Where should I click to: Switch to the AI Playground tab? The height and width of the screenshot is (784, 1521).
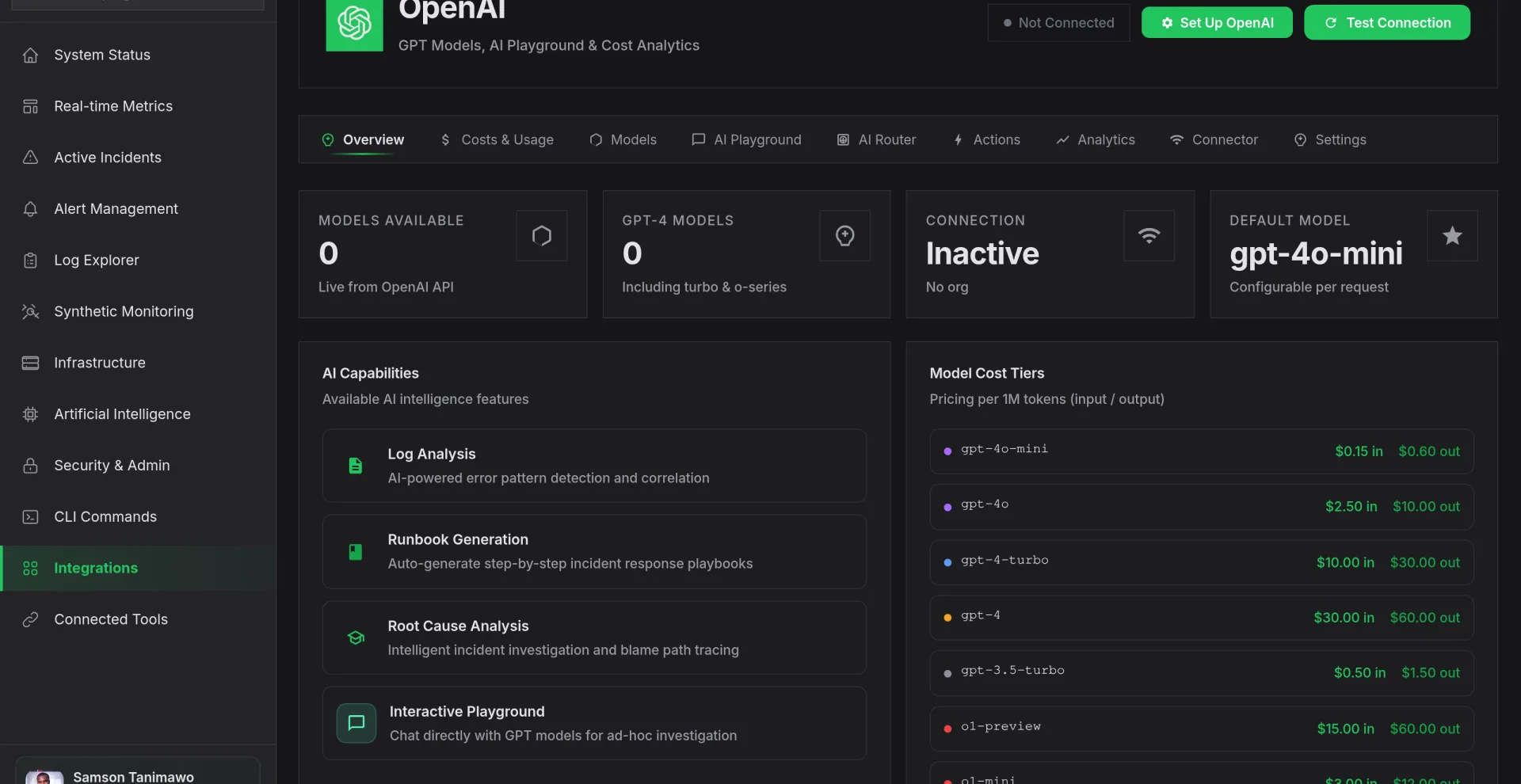(746, 140)
